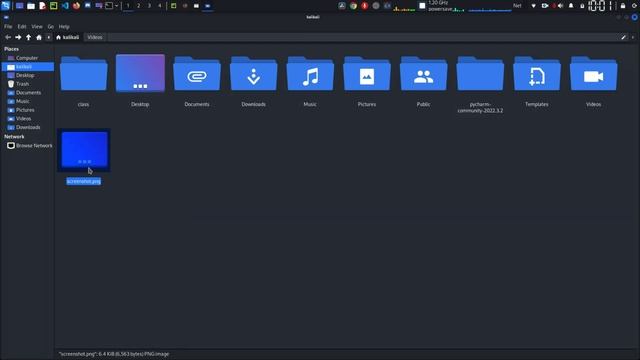Image resolution: width=640 pixels, height=360 pixels.
Task: Open the Kali applications menu icon
Action: pyautogui.click(x=5, y=6)
